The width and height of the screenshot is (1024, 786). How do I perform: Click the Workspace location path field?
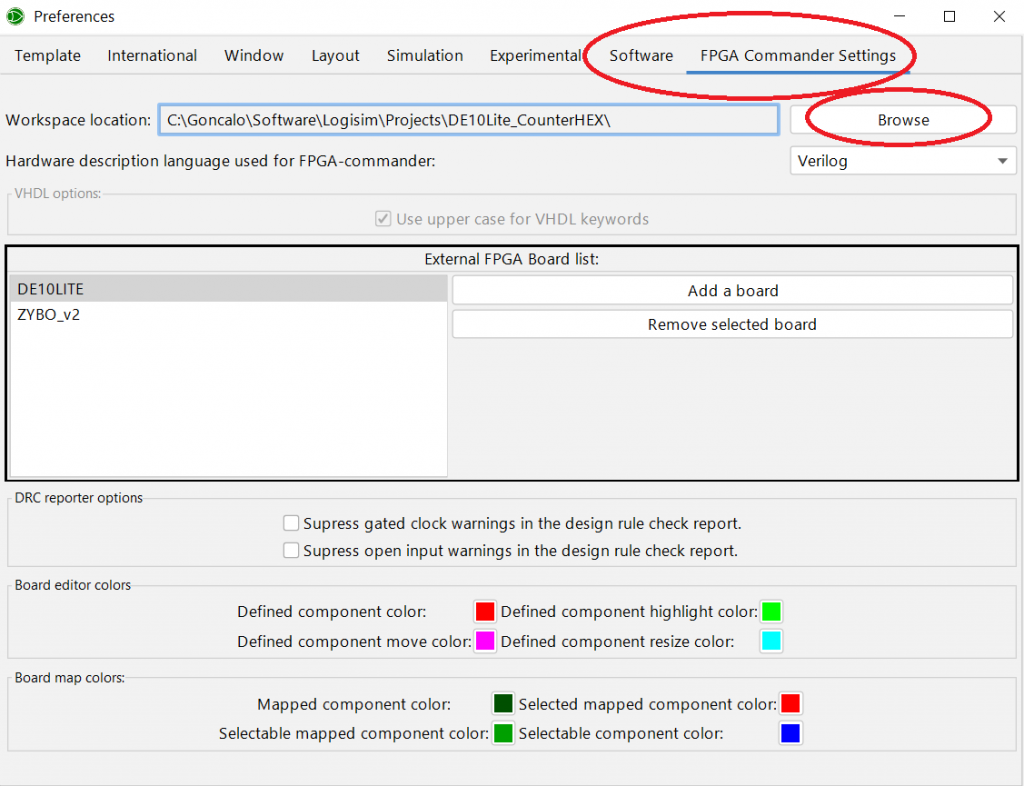[468, 120]
